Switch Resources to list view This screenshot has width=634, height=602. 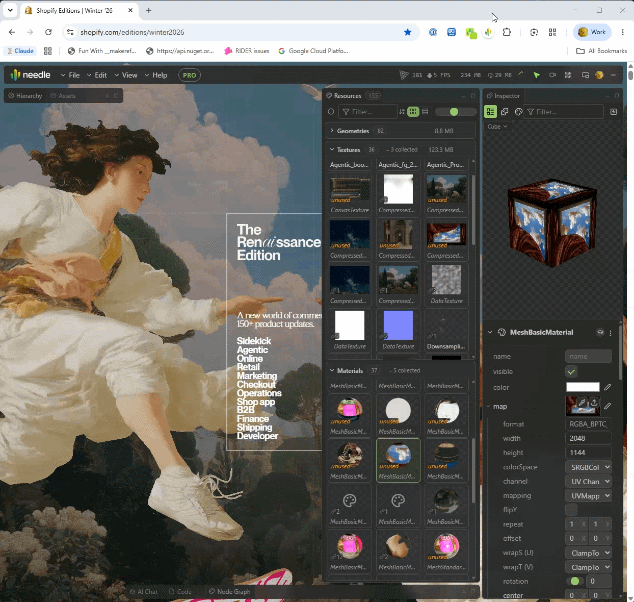click(425, 112)
